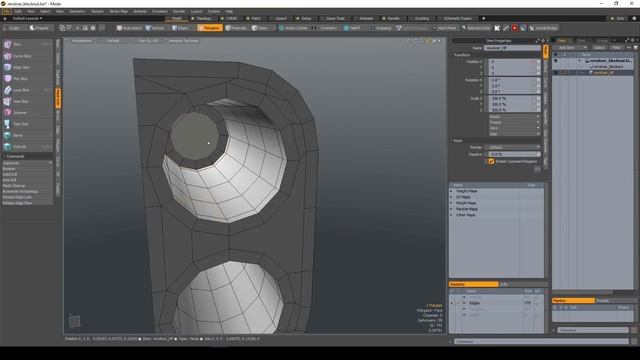Screen dimensions: 640x360
Task: Adjust the Dissolve percentage slider field
Action: [514, 154]
